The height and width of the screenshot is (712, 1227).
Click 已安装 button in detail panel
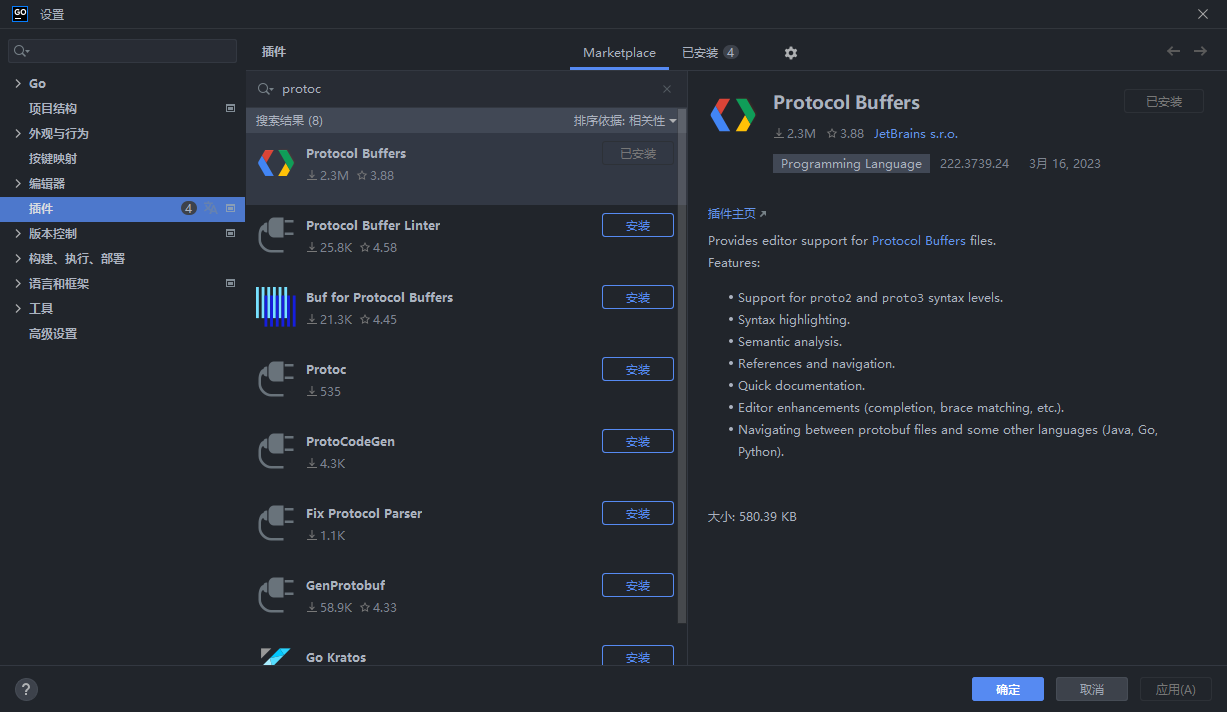point(1164,101)
